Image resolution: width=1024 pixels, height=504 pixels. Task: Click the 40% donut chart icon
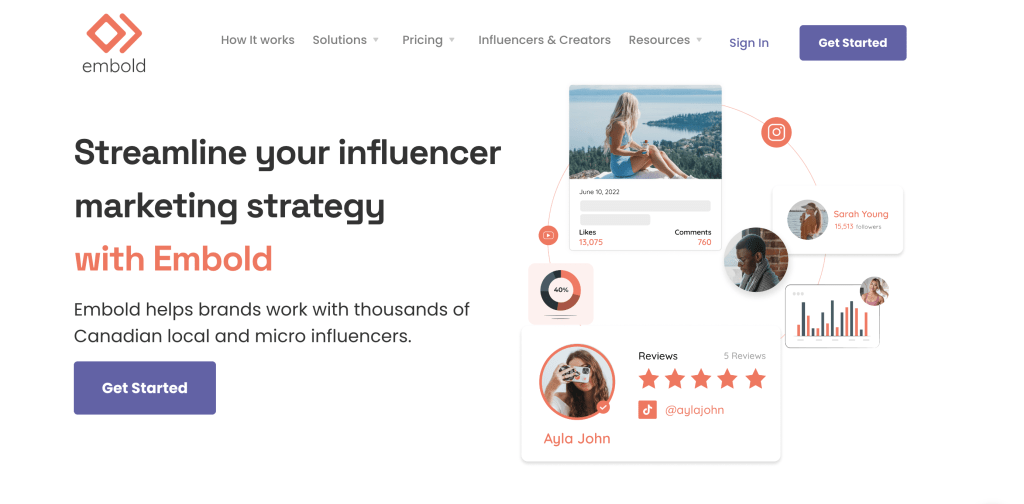tap(560, 289)
